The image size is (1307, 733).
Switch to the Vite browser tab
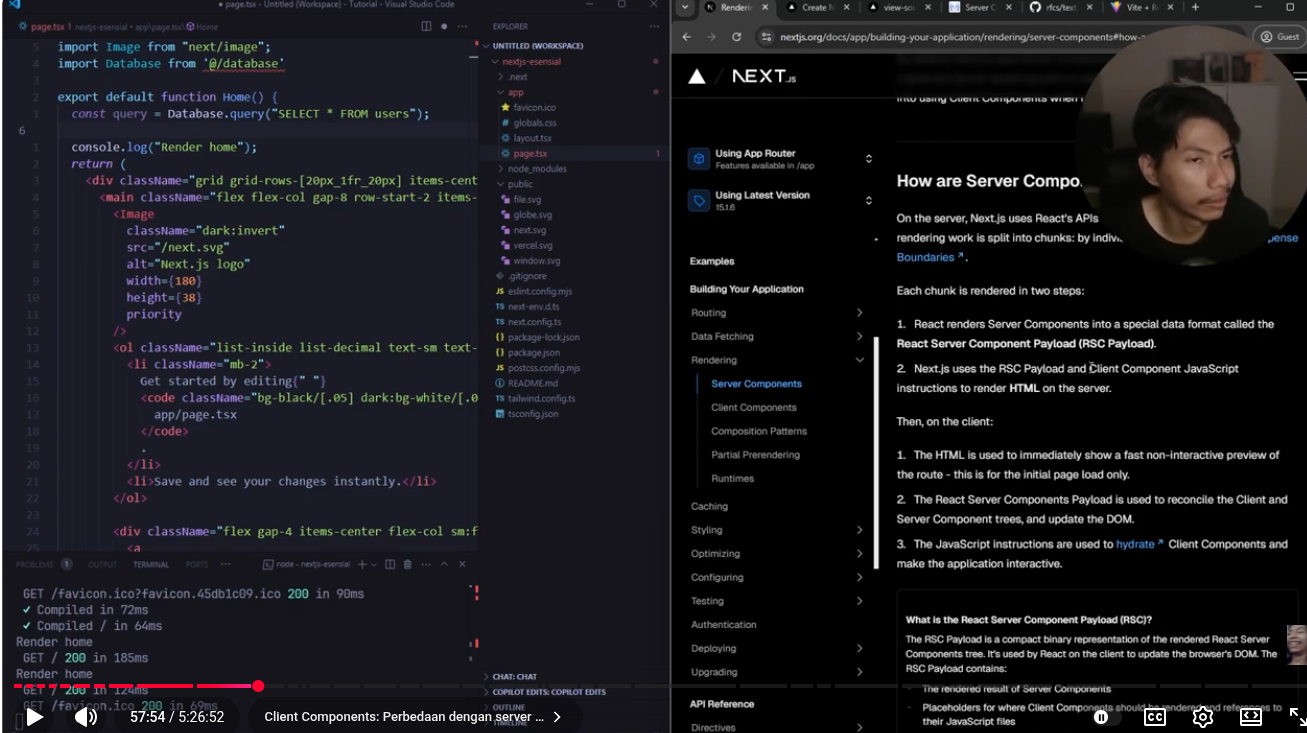[x=1144, y=7]
